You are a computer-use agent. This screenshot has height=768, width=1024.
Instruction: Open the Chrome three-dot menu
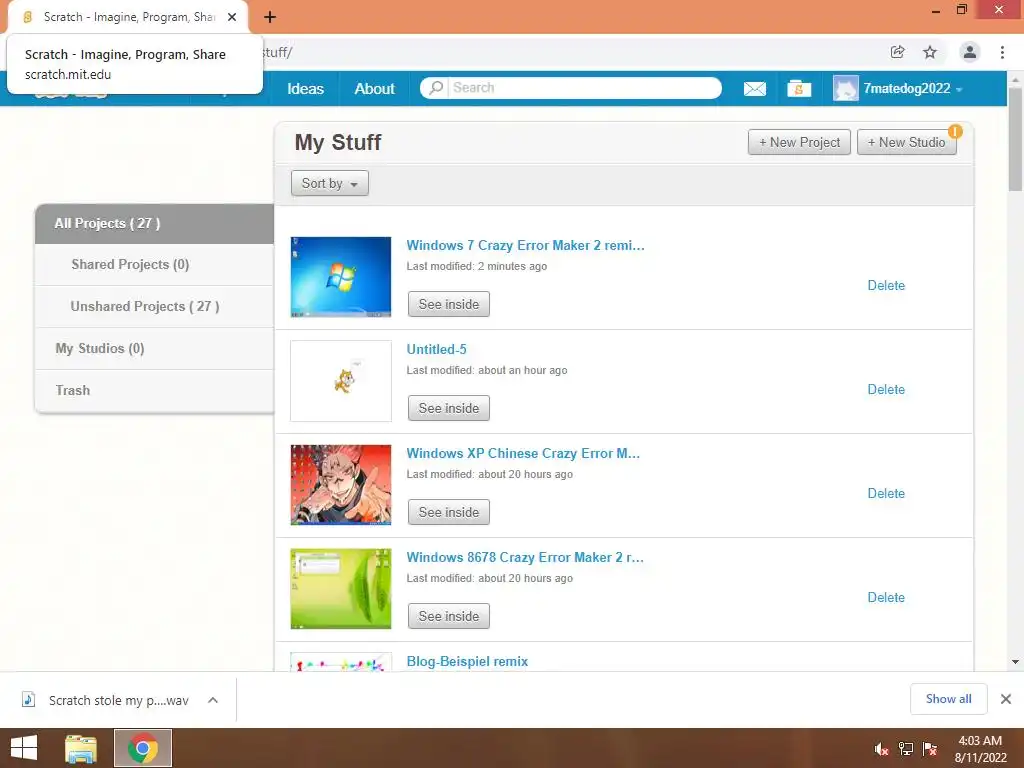point(1002,52)
